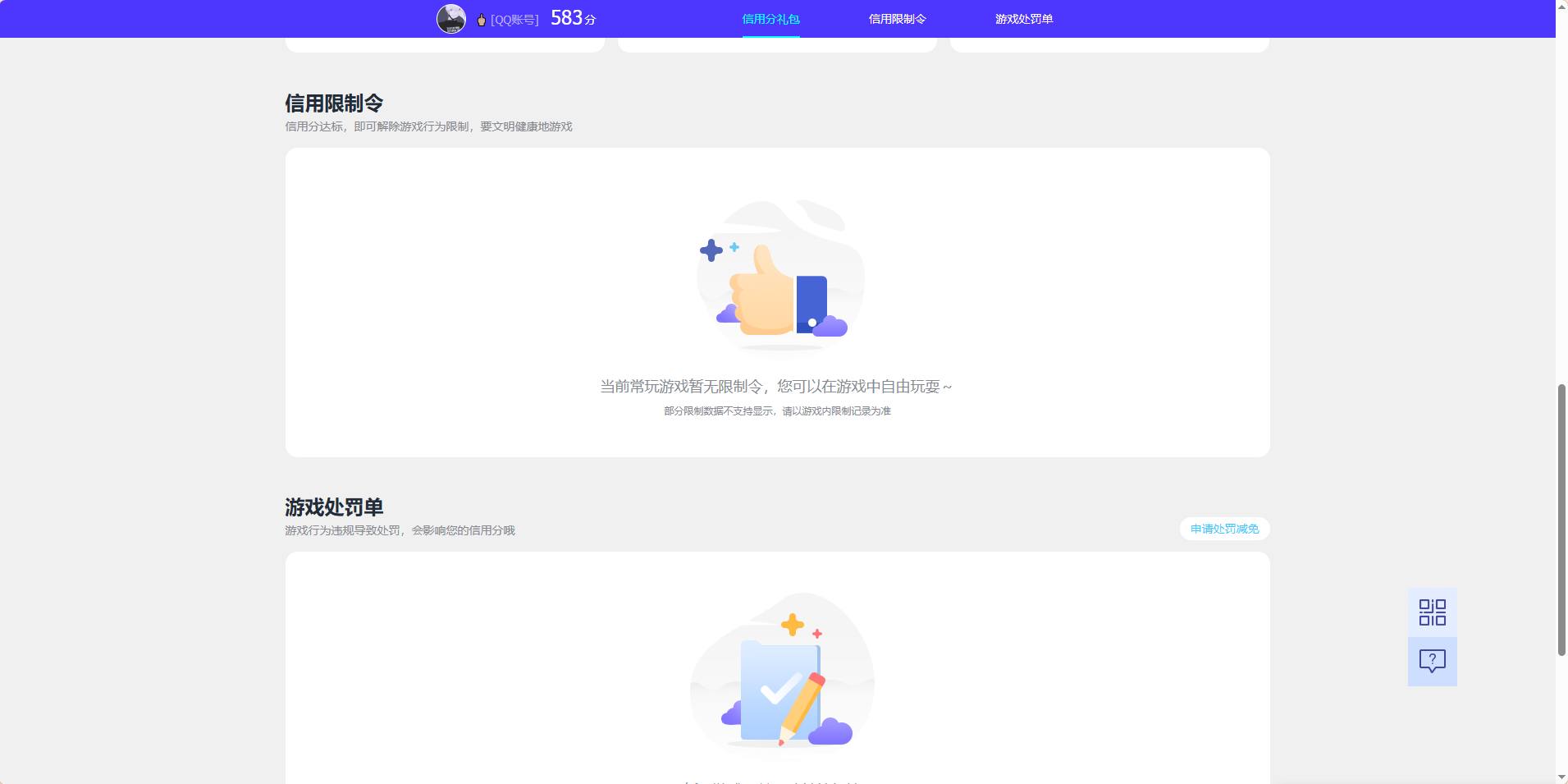The height and width of the screenshot is (784, 1568).
Task: Open the help question floating icon
Action: click(1433, 662)
